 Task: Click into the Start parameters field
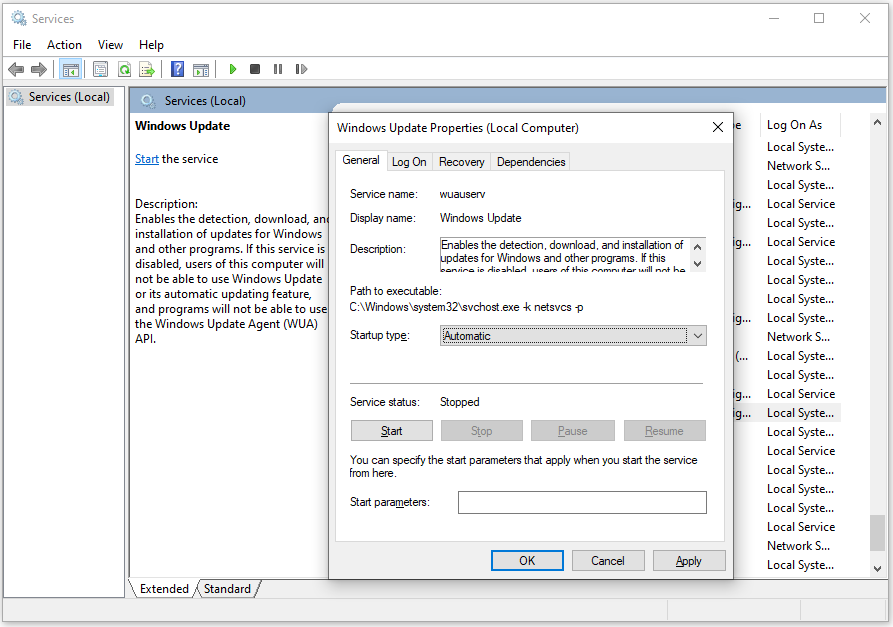[582, 502]
